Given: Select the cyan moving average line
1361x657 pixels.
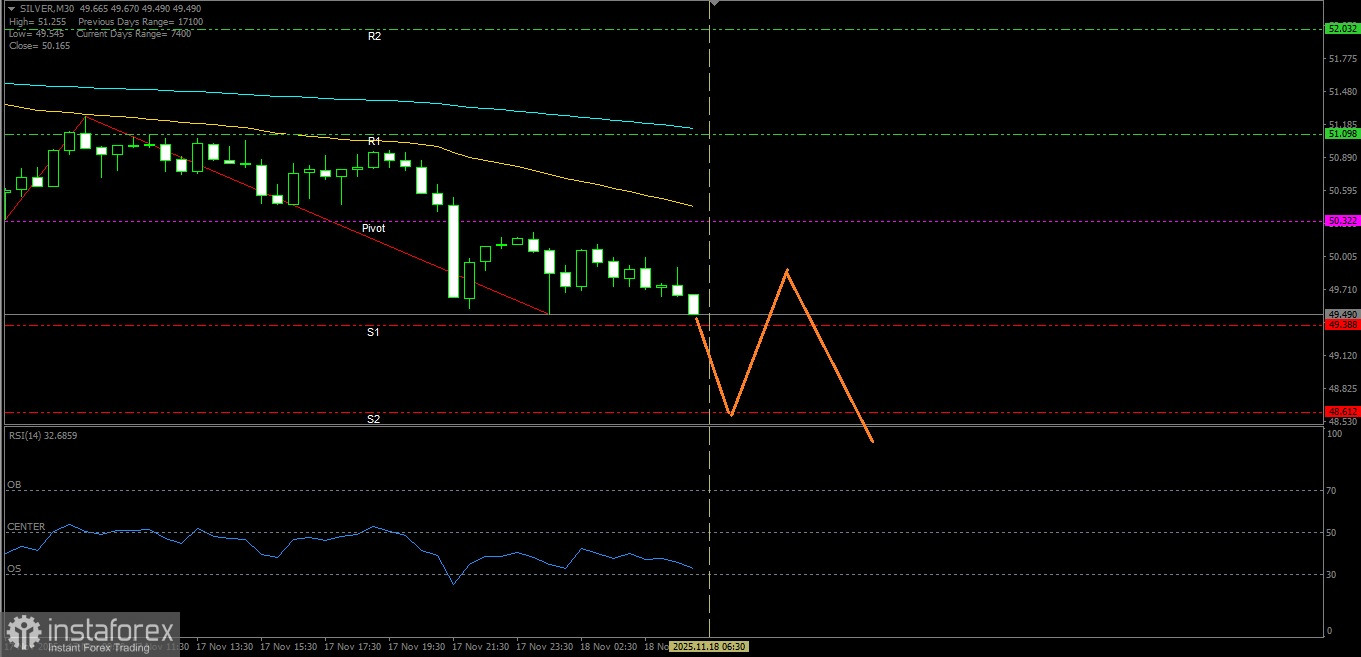Looking at the screenshot, I should [350, 99].
